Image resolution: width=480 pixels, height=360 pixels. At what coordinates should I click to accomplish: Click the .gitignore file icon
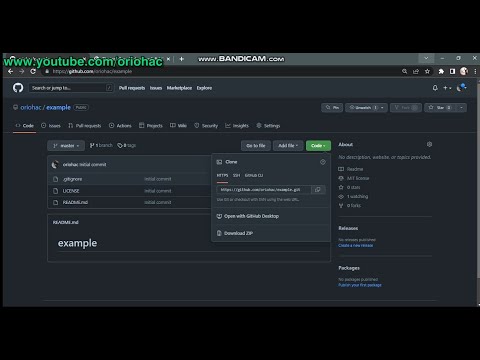coord(56,179)
